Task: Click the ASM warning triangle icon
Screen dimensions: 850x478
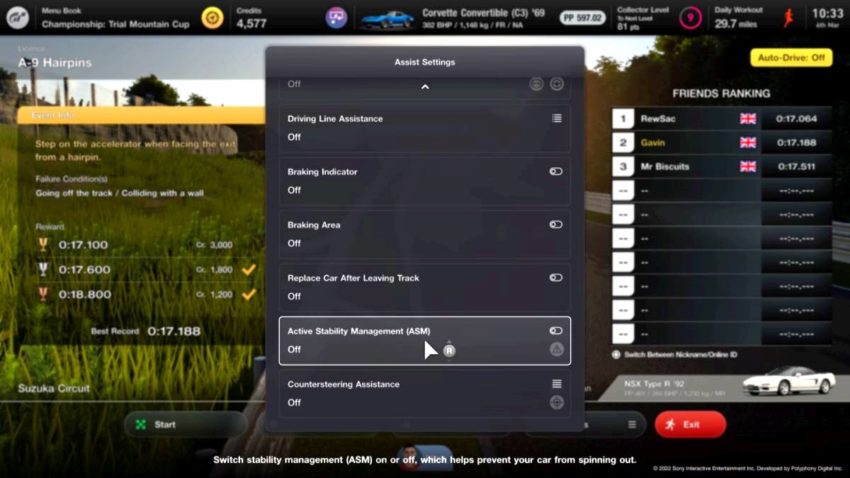Action: (x=556, y=350)
